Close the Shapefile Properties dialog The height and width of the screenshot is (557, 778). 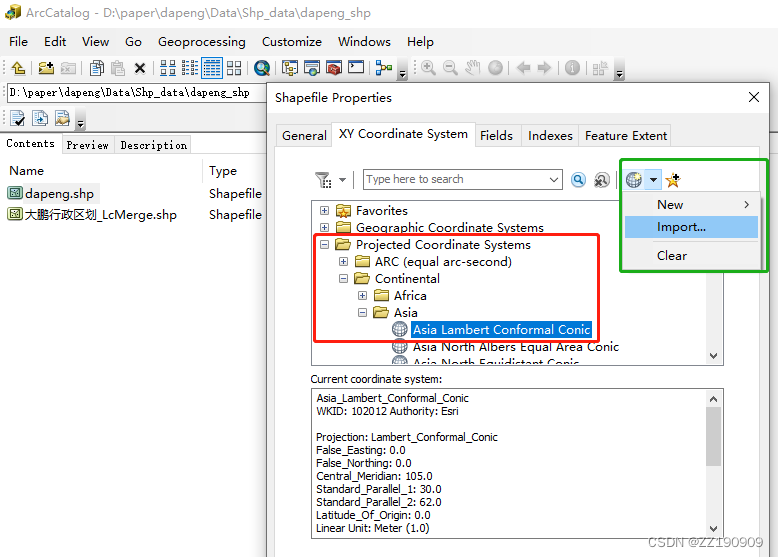pos(754,97)
